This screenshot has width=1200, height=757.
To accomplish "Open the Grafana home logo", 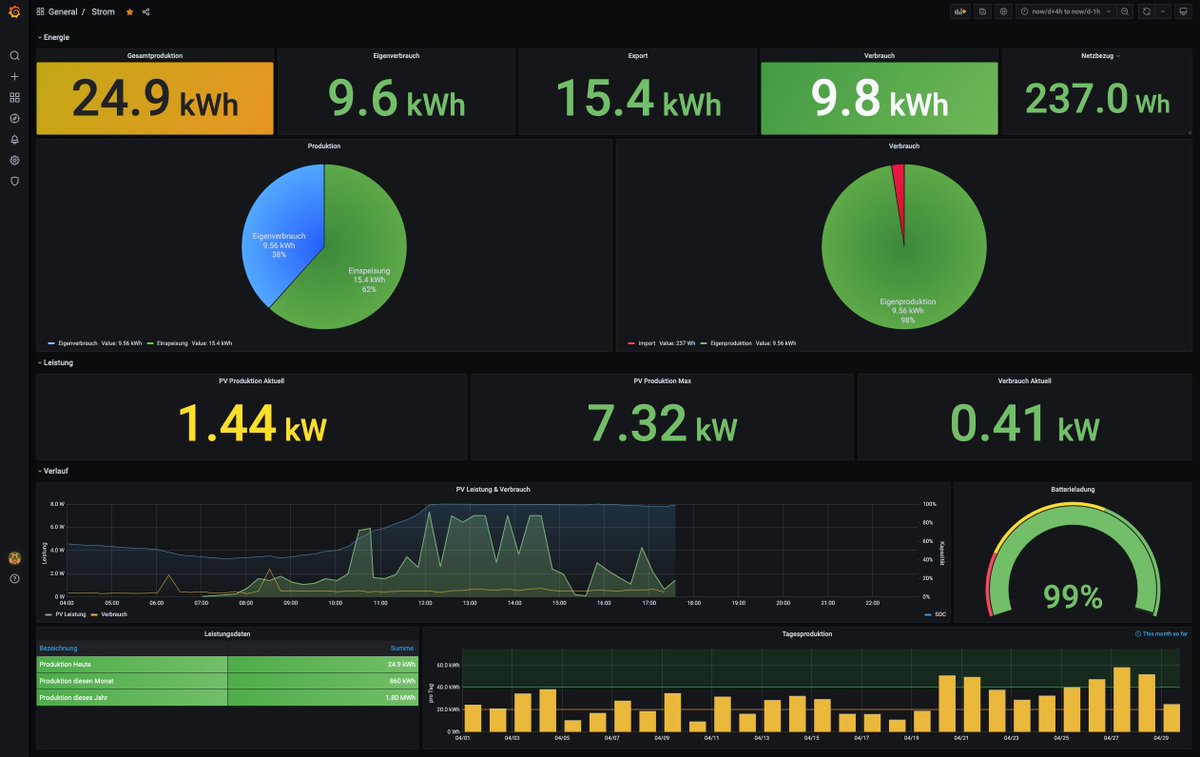I will [14, 12].
